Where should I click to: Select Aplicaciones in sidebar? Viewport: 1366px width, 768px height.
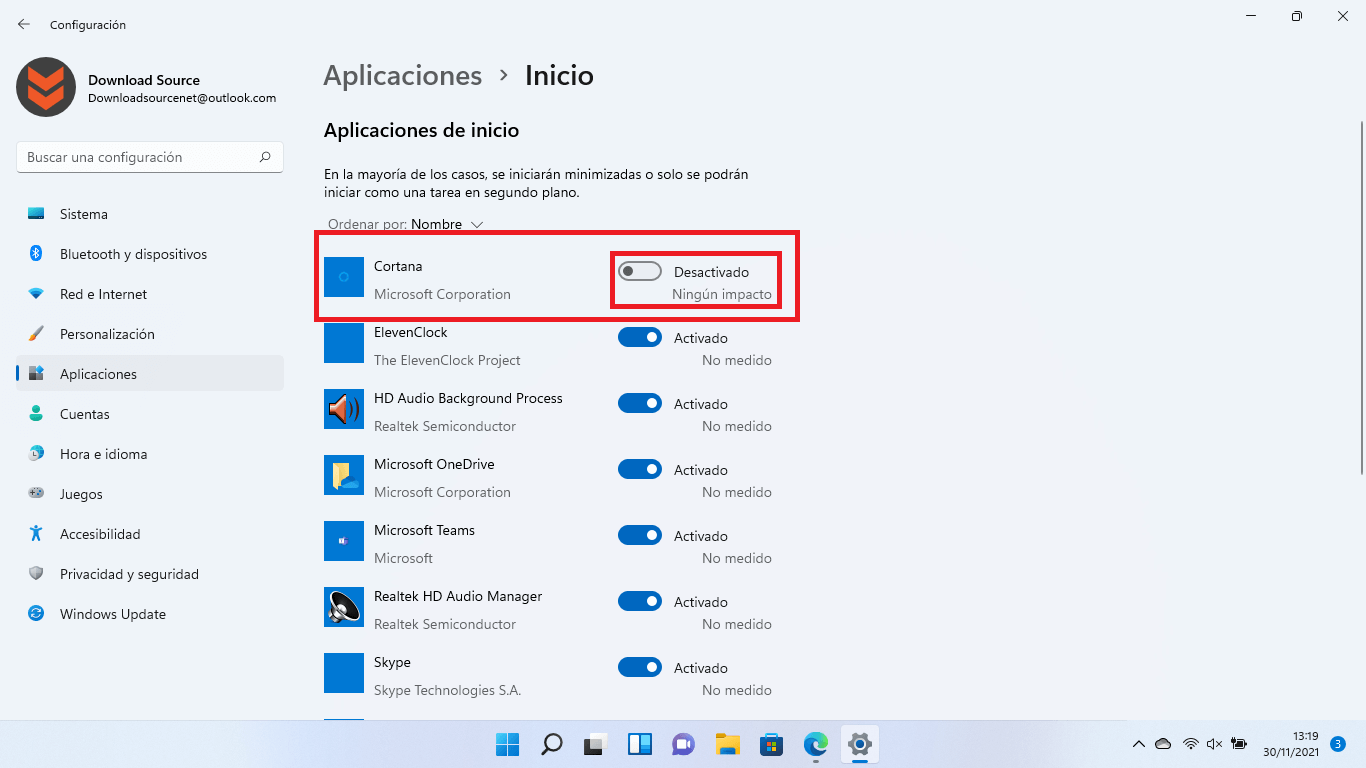pos(150,374)
